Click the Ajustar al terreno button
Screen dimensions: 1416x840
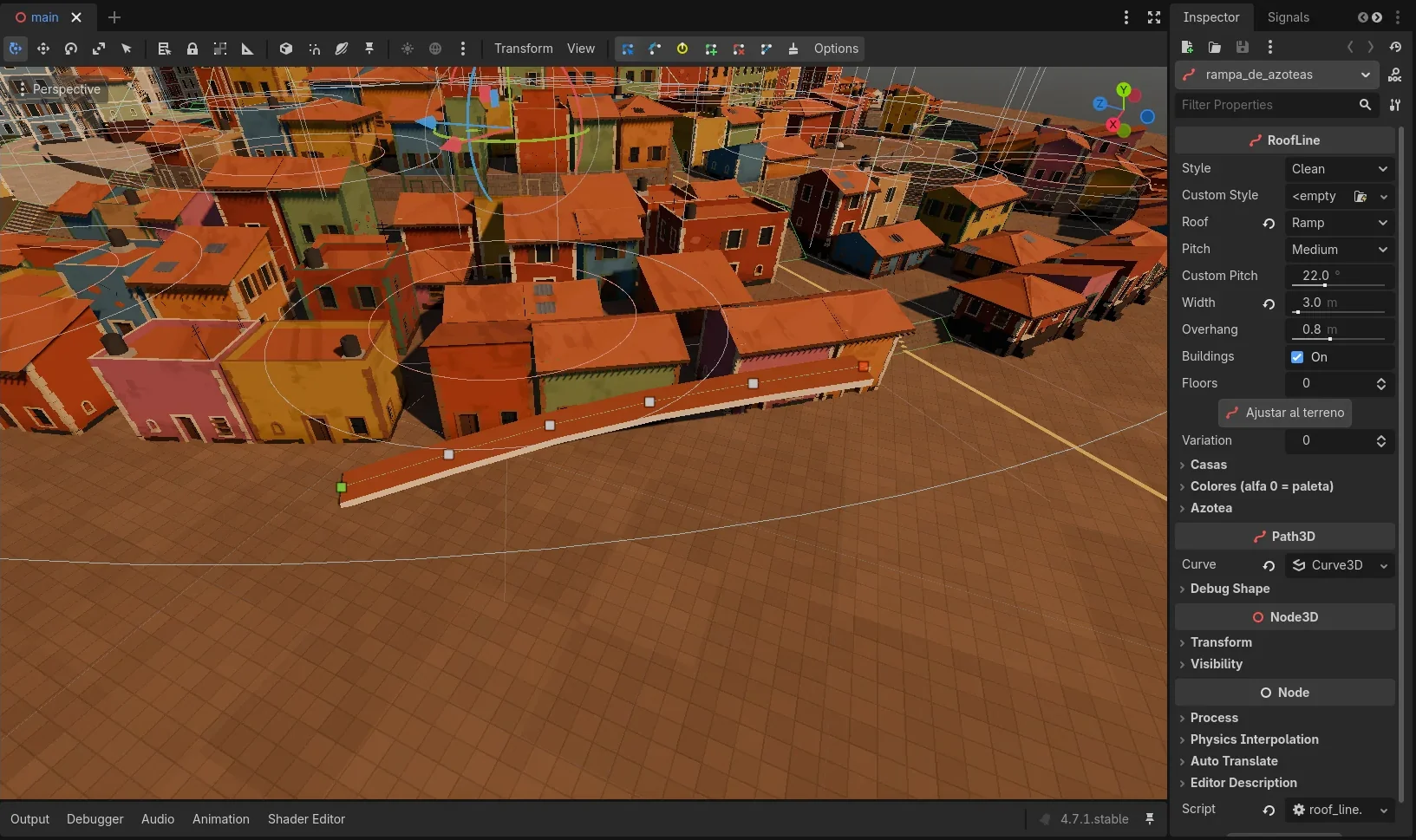(1285, 413)
